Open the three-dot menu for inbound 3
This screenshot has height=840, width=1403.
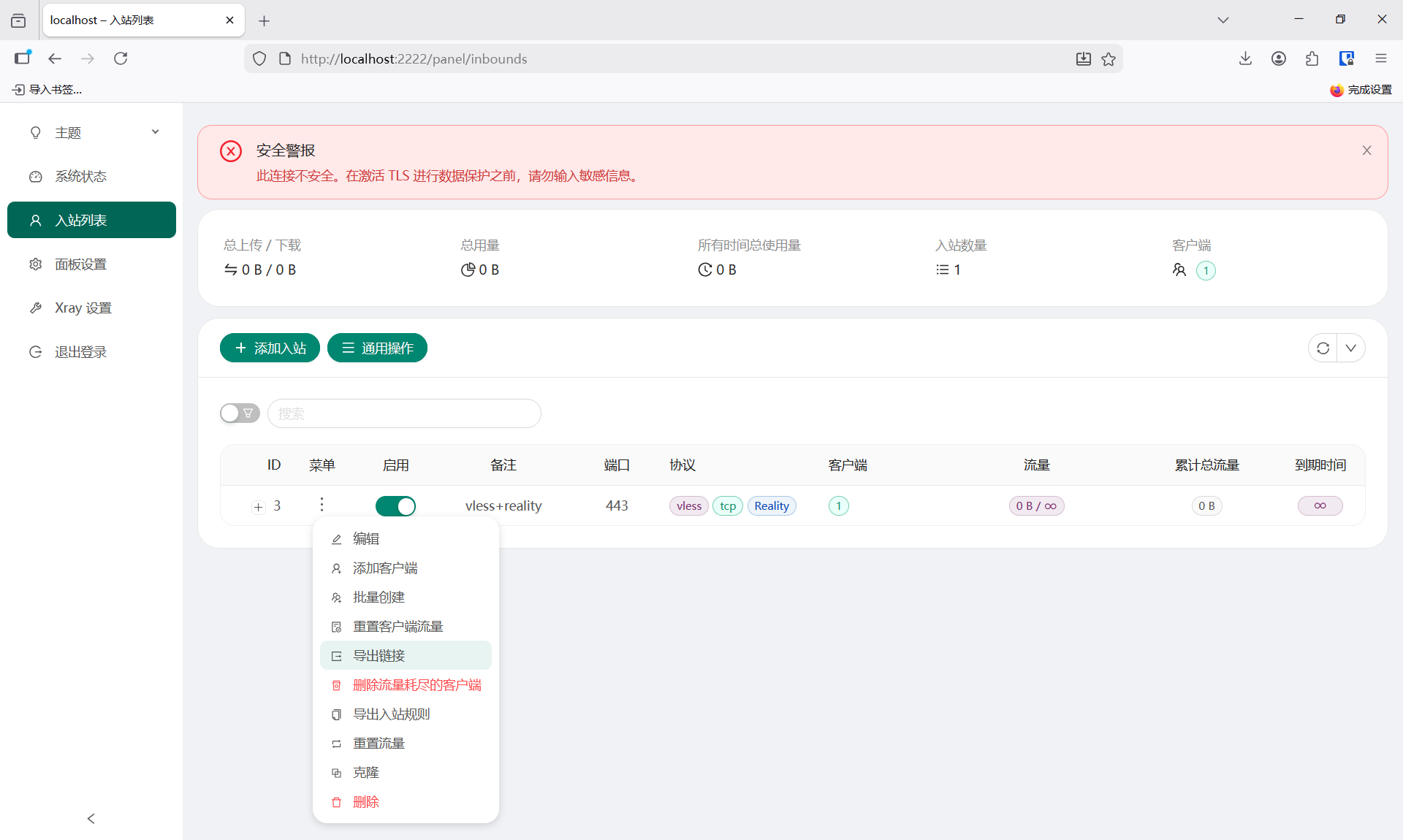tap(322, 505)
